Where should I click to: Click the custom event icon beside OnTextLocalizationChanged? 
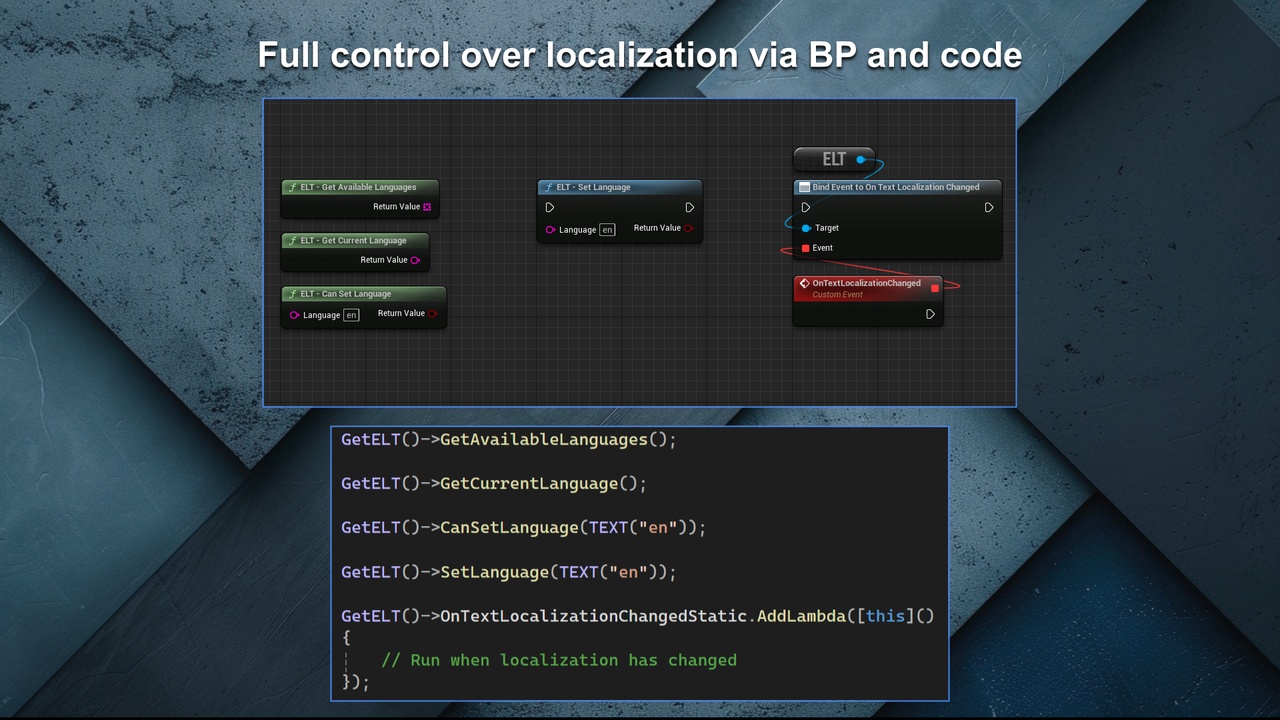coord(804,284)
